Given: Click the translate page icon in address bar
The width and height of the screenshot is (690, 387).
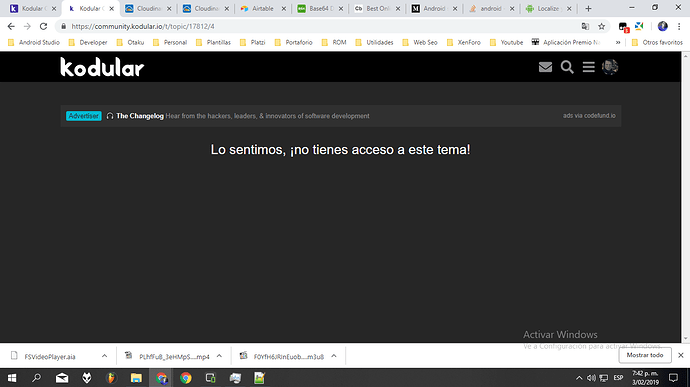Looking at the screenshot, I should [585, 26].
